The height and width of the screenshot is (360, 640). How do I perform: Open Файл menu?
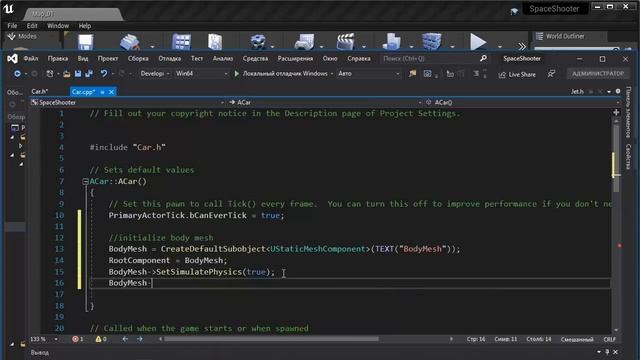[31, 58]
